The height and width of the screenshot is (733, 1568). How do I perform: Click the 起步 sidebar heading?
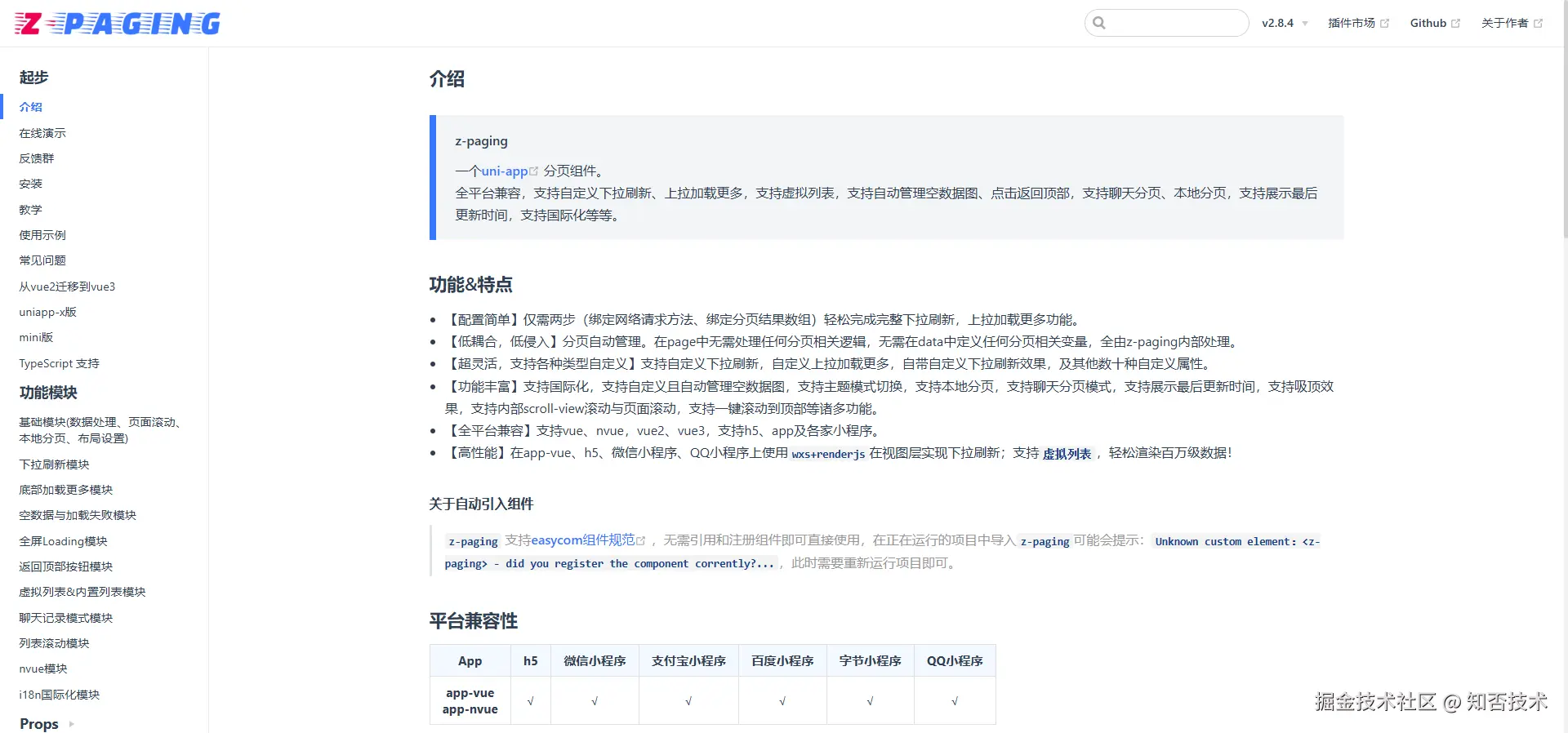click(34, 78)
